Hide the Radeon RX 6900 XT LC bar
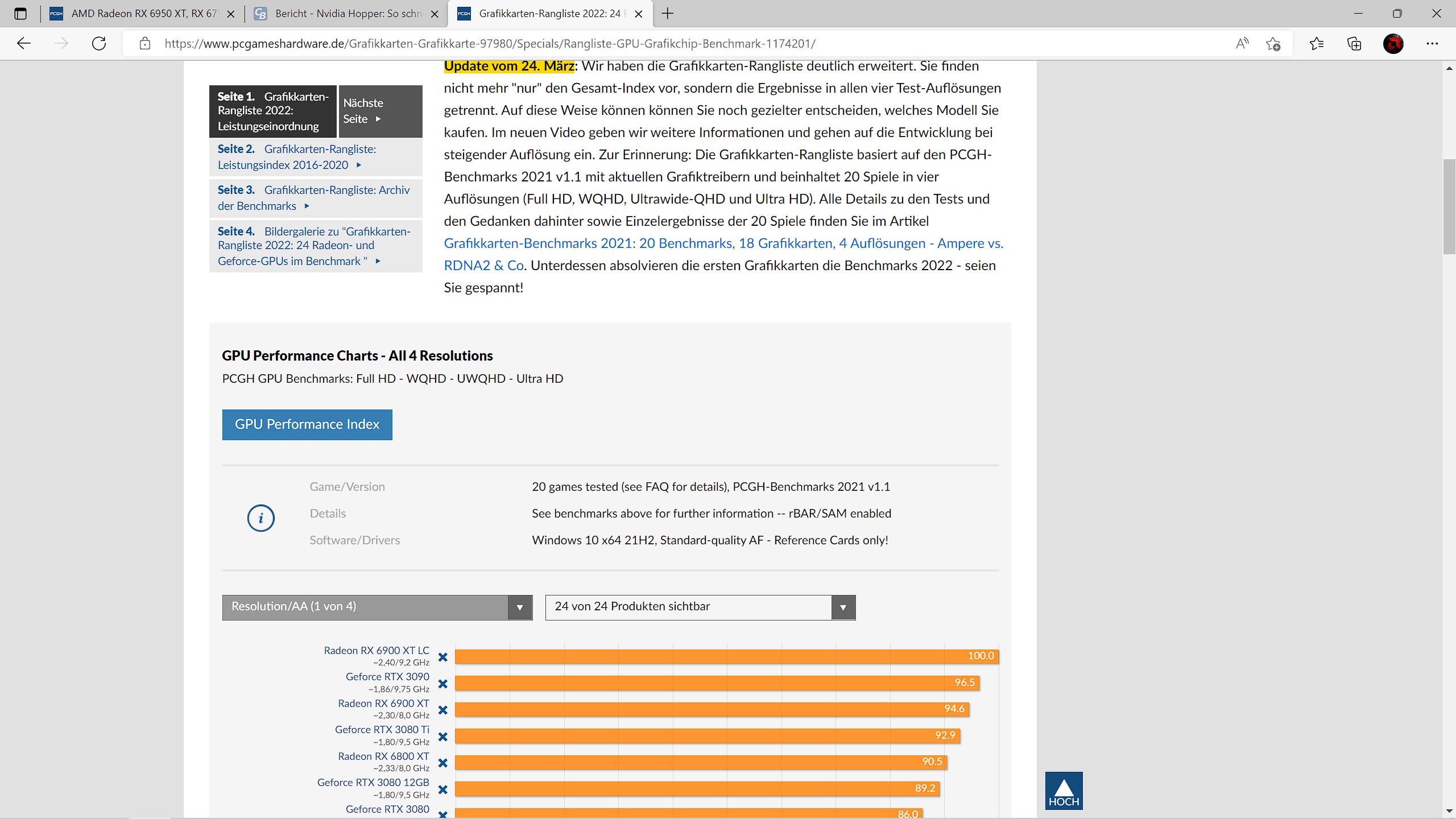 (443, 657)
